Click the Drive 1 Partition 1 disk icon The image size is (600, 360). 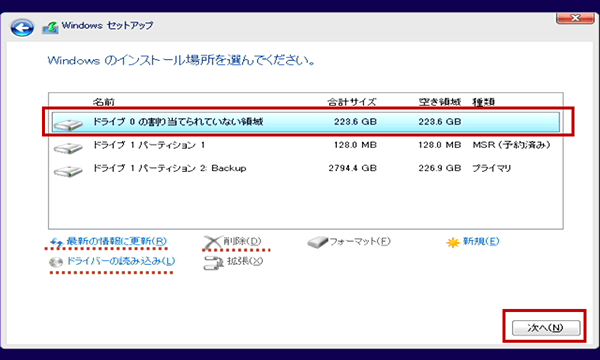68,148
